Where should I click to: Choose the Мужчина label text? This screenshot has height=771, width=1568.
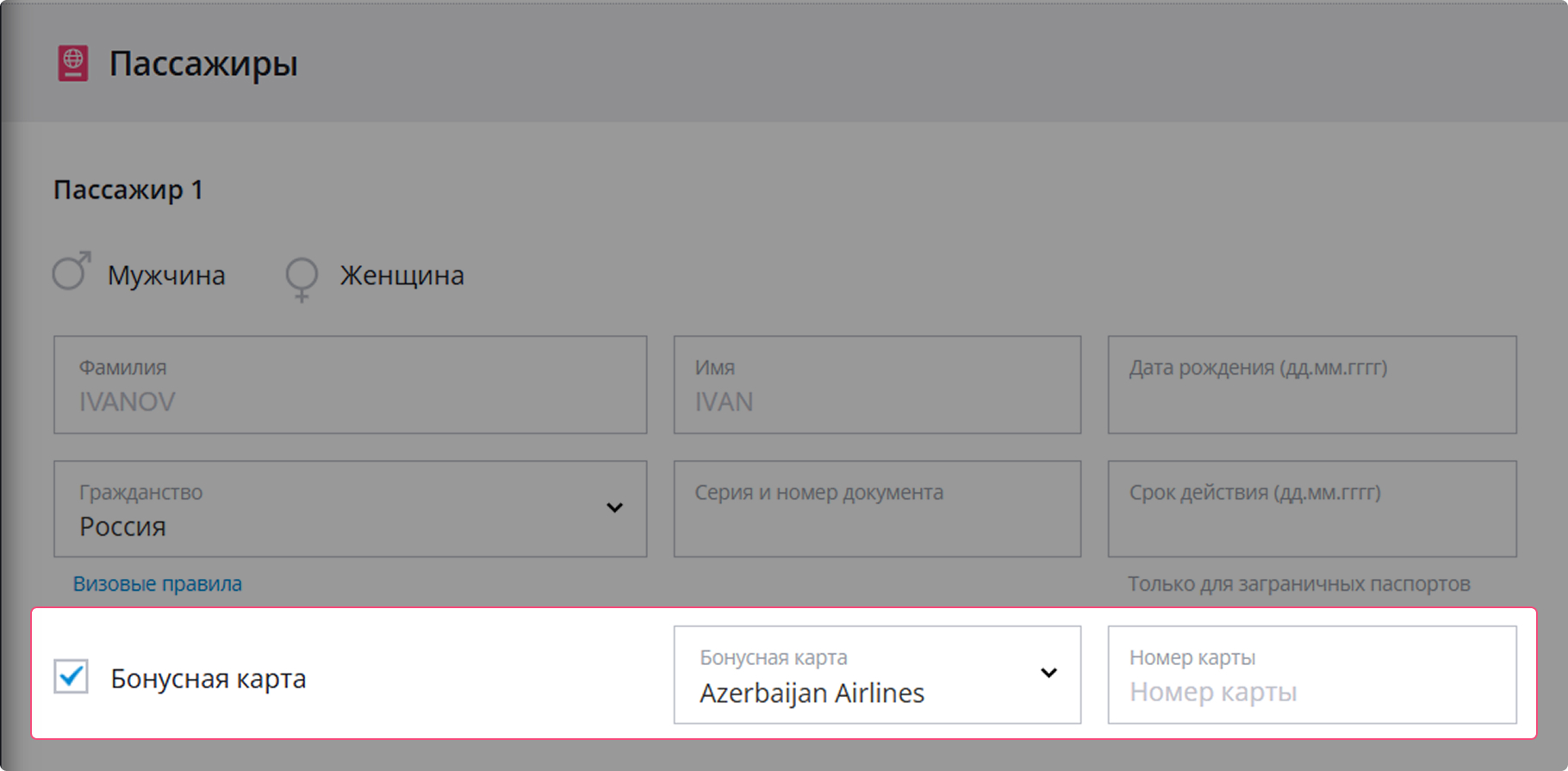coord(166,276)
